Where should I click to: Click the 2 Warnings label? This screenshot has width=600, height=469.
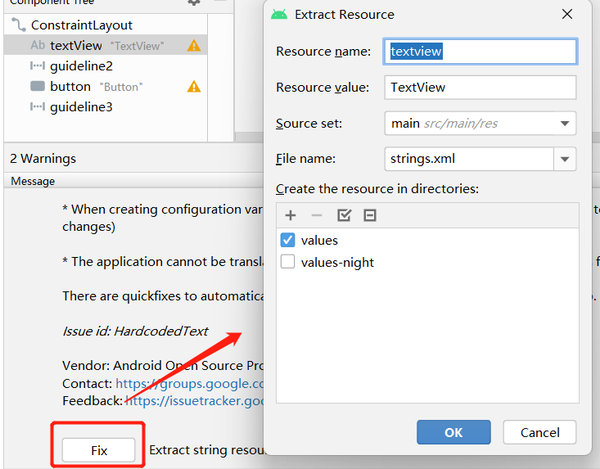click(43, 158)
